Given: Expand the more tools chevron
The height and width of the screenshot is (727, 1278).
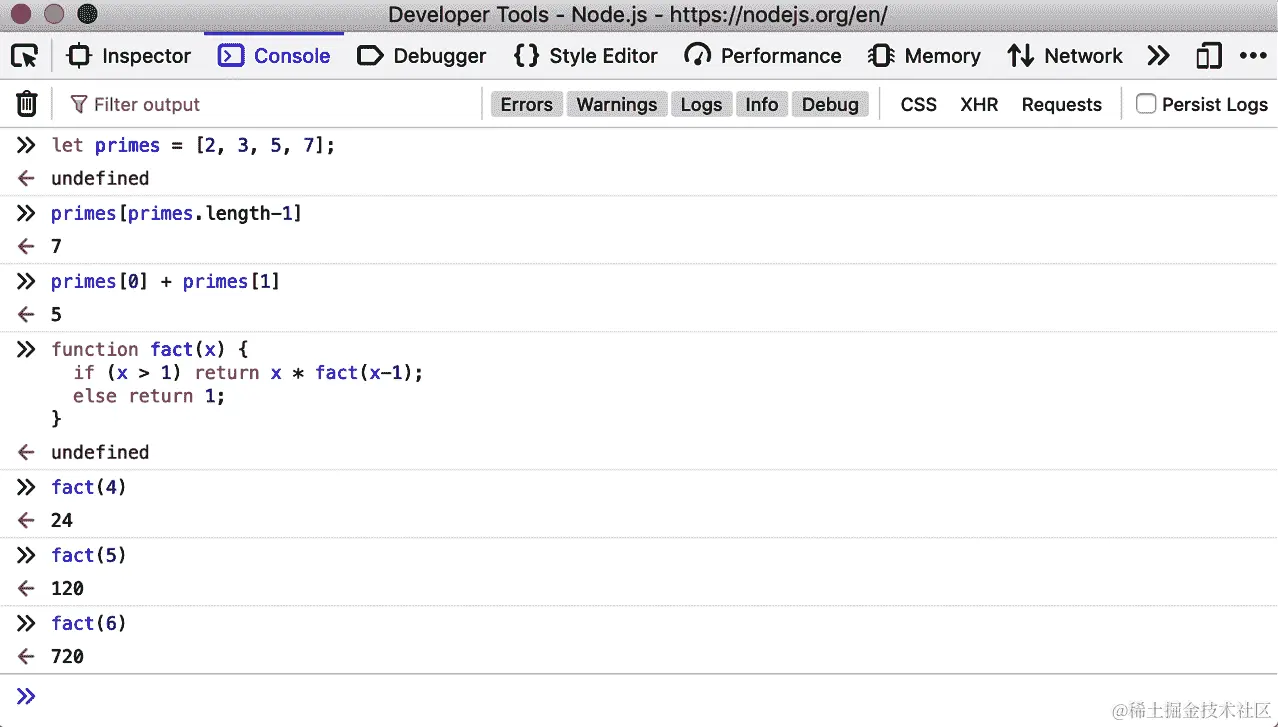Looking at the screenshot, I should pos(1158,56).
